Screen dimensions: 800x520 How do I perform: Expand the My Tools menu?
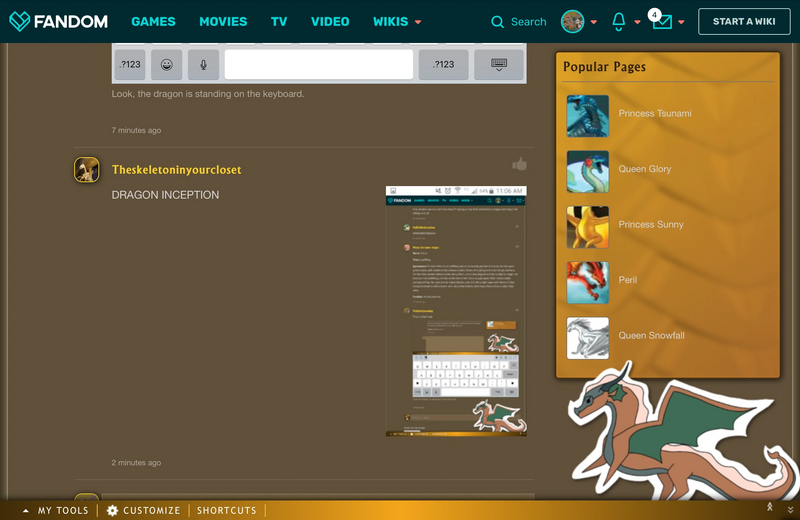56,510
